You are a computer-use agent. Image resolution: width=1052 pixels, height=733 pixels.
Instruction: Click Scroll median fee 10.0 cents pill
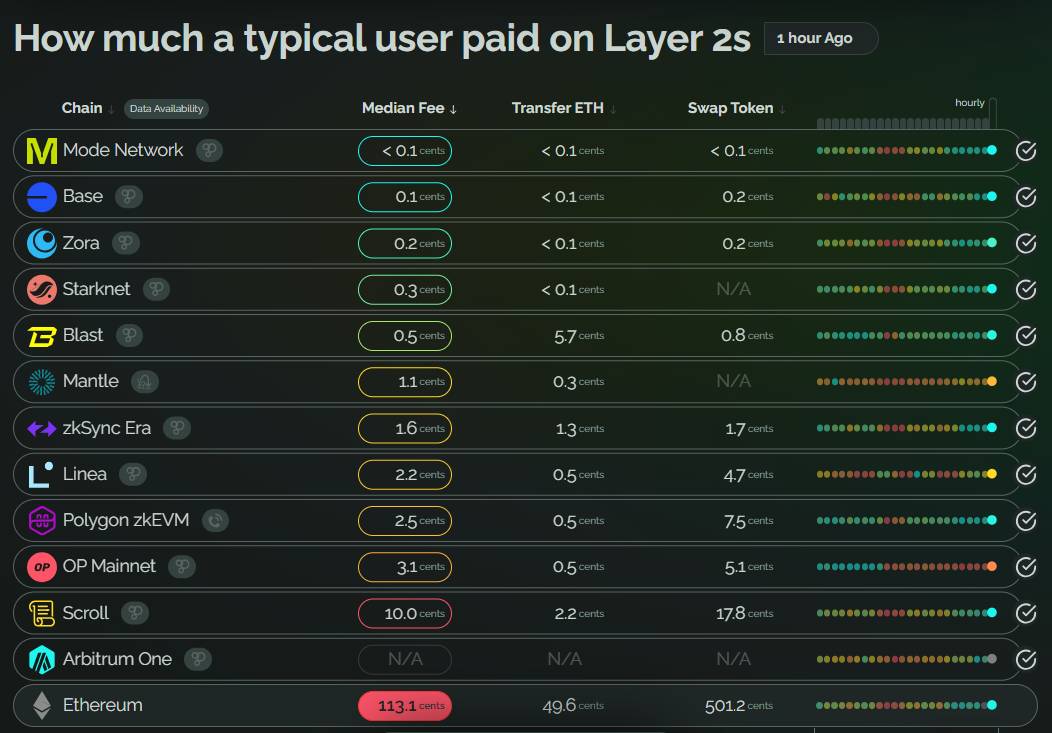click(405, 614)
